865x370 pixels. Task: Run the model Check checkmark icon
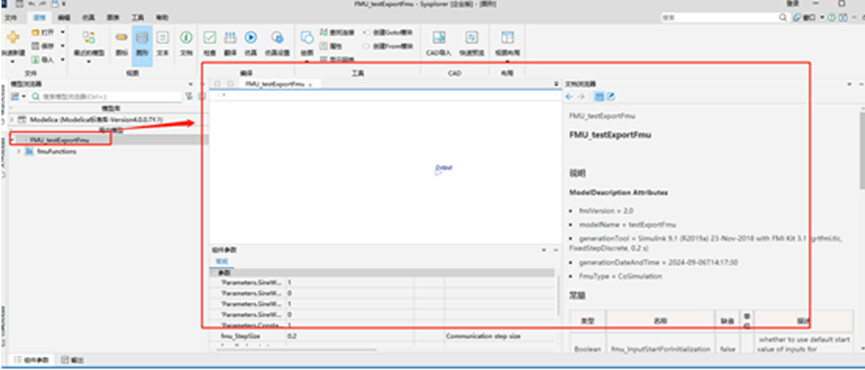tap(210, 37)
